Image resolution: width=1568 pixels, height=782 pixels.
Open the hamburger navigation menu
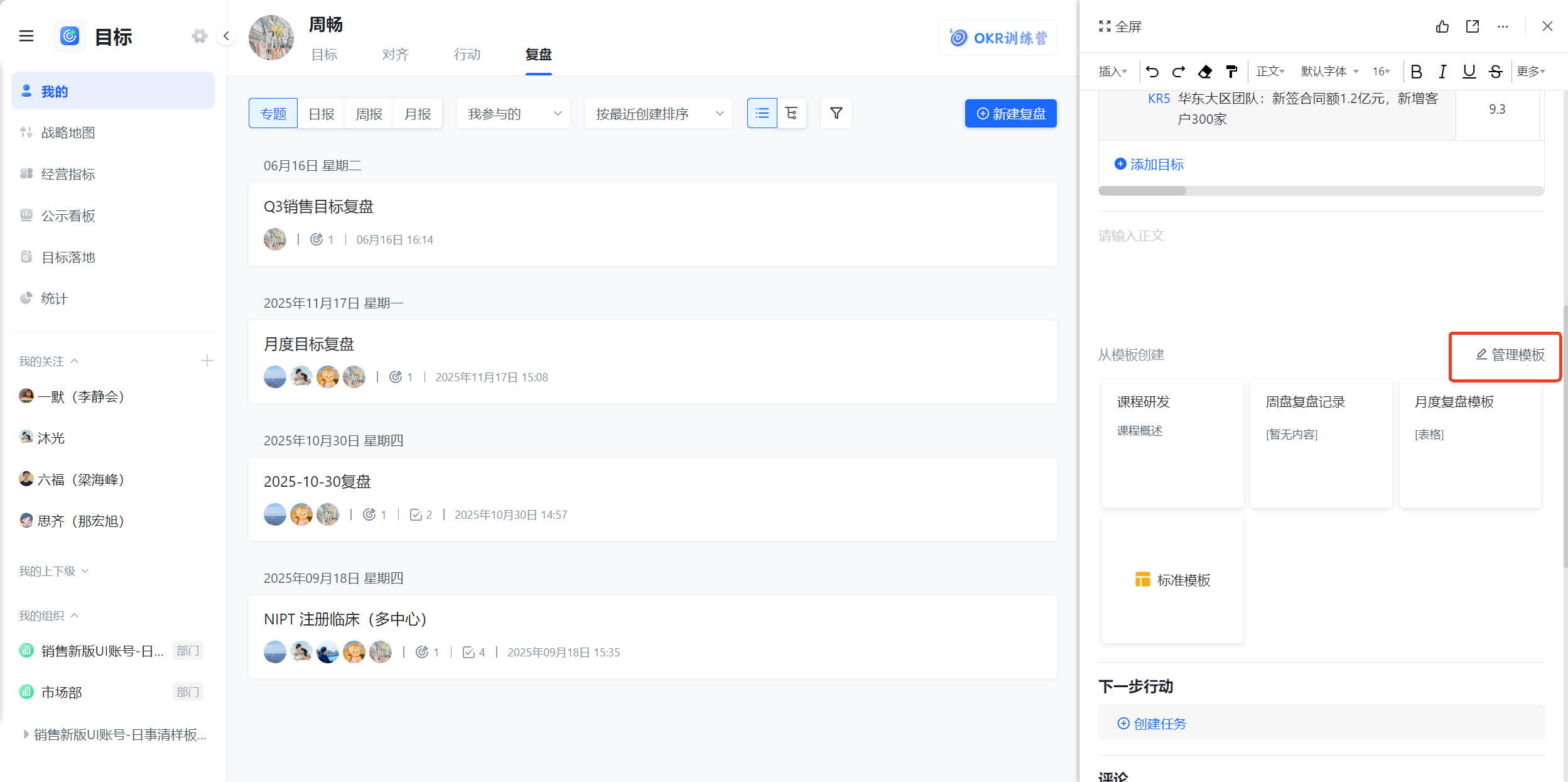coord(26,36)
